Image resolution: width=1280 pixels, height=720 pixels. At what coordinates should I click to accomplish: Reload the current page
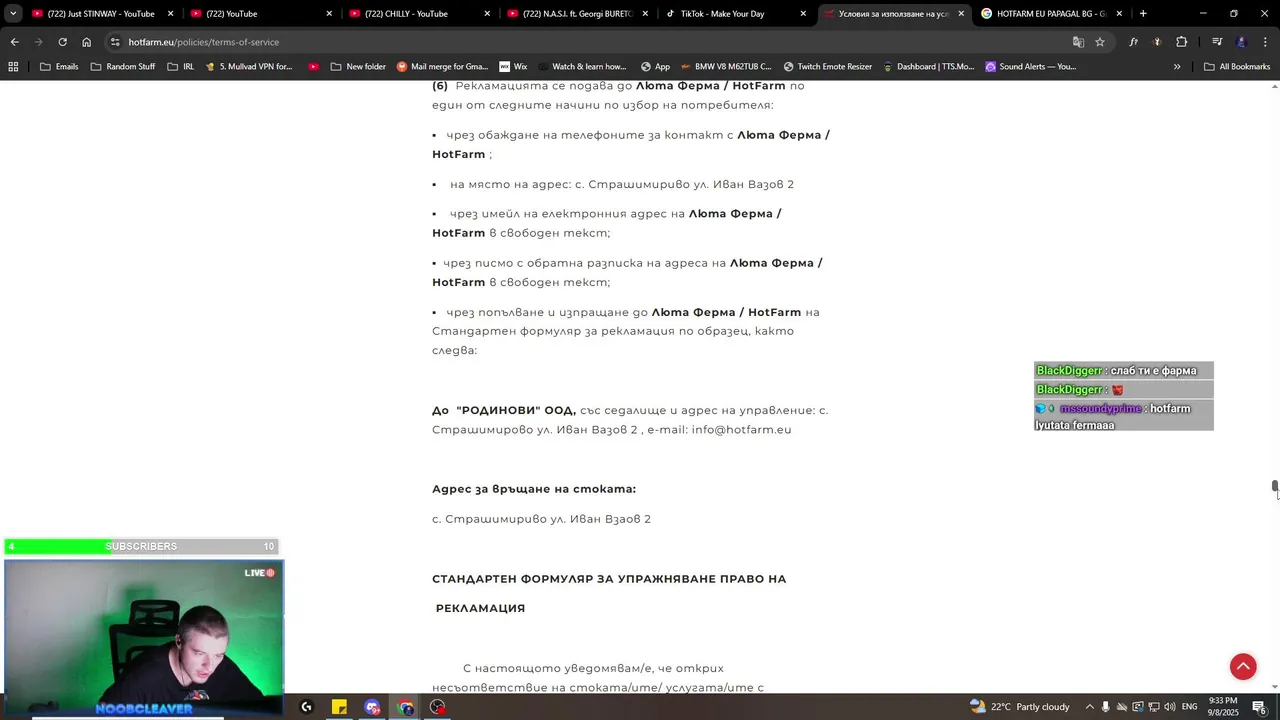(62, 42)
